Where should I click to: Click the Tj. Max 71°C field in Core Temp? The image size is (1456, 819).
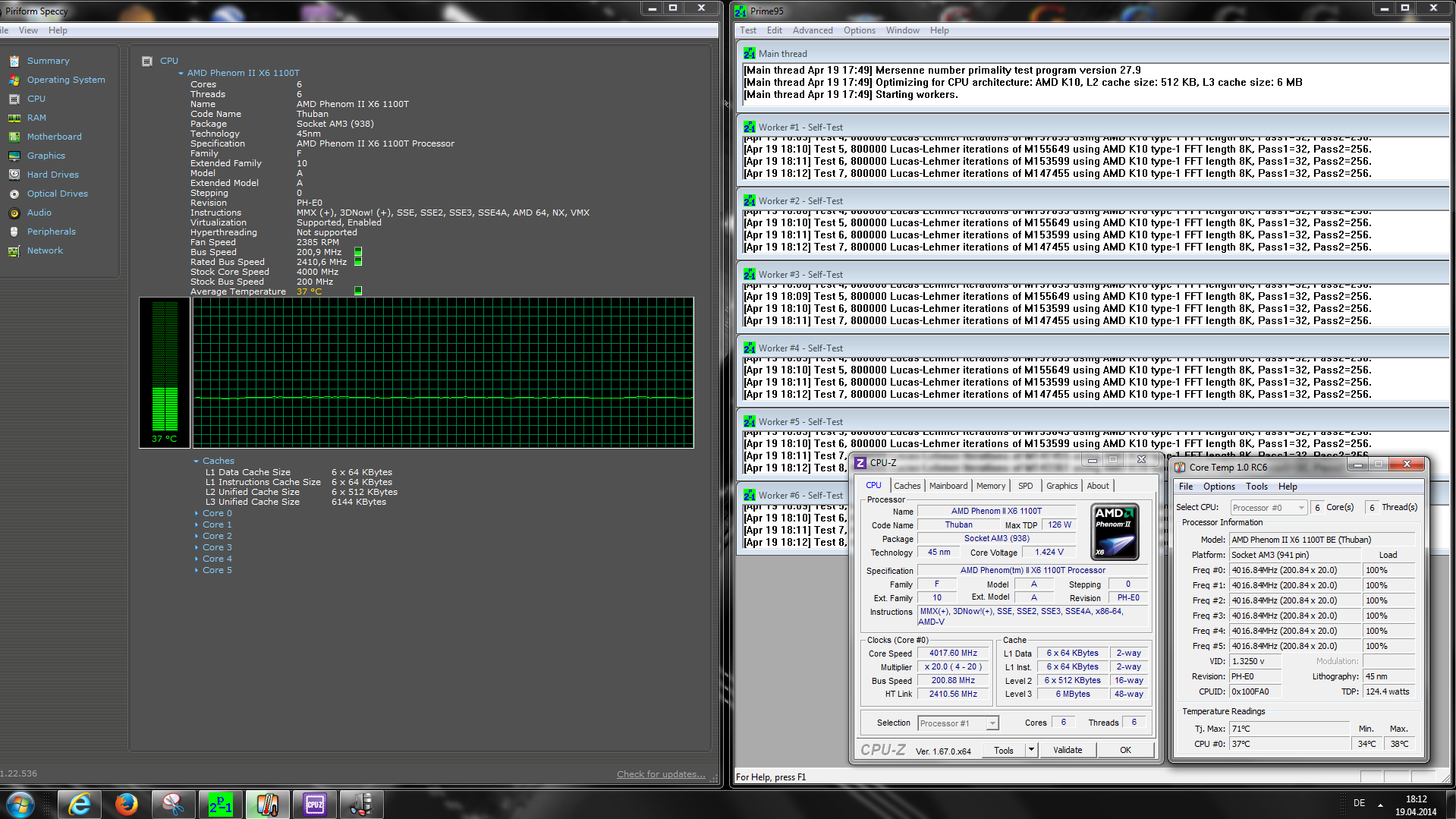tap(1290, 729)
